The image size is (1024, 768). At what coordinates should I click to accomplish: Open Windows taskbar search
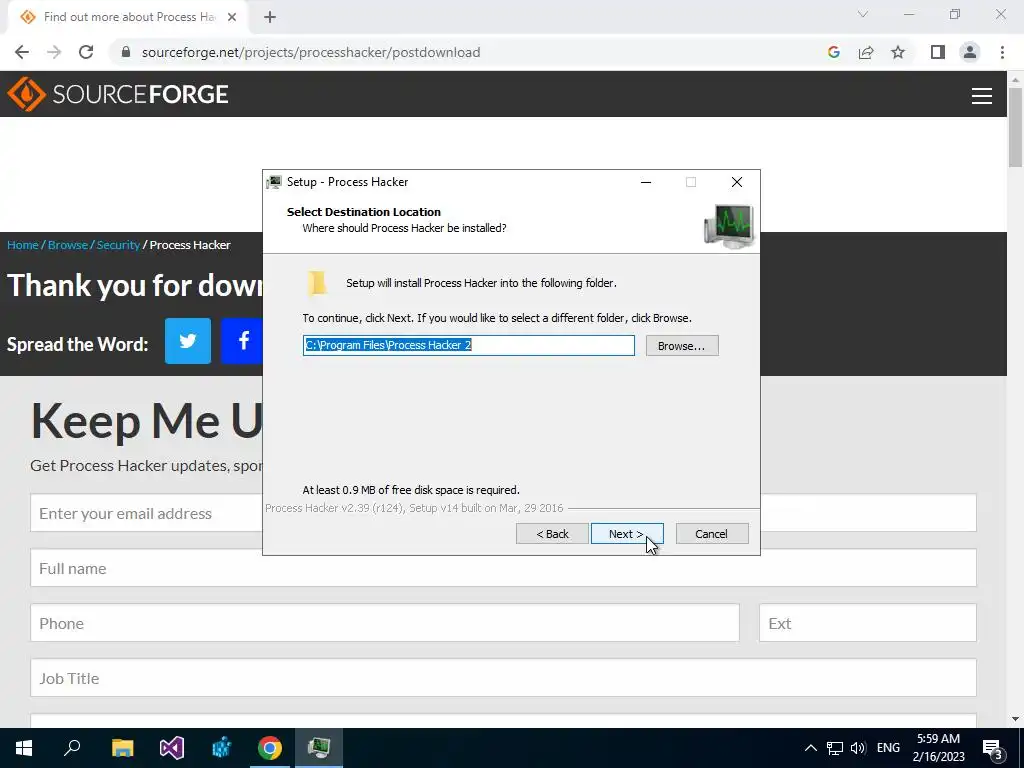click(x=72, y=748)
